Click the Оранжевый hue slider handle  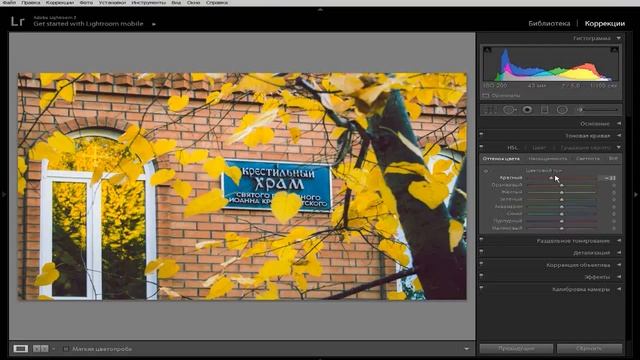[x=562, y=186]
